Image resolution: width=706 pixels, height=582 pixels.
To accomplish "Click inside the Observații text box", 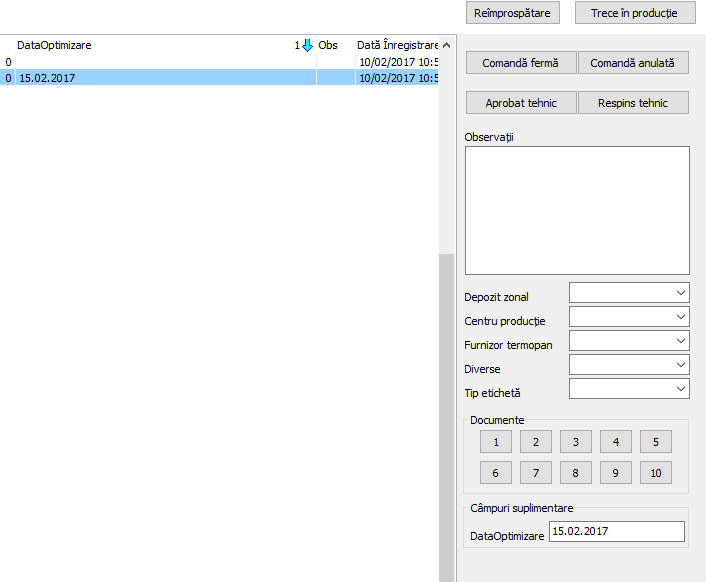I will tap(577, 210).
